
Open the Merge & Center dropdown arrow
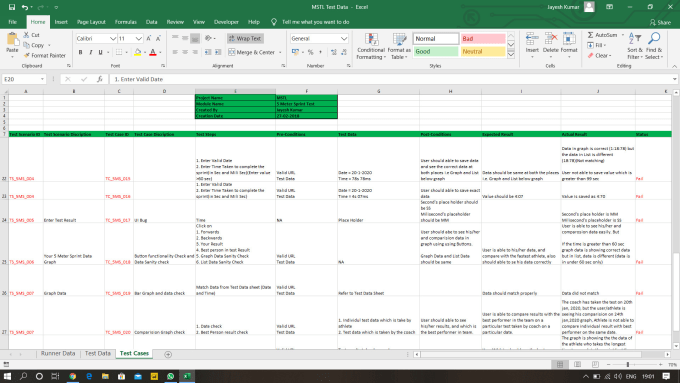point(280,52)
